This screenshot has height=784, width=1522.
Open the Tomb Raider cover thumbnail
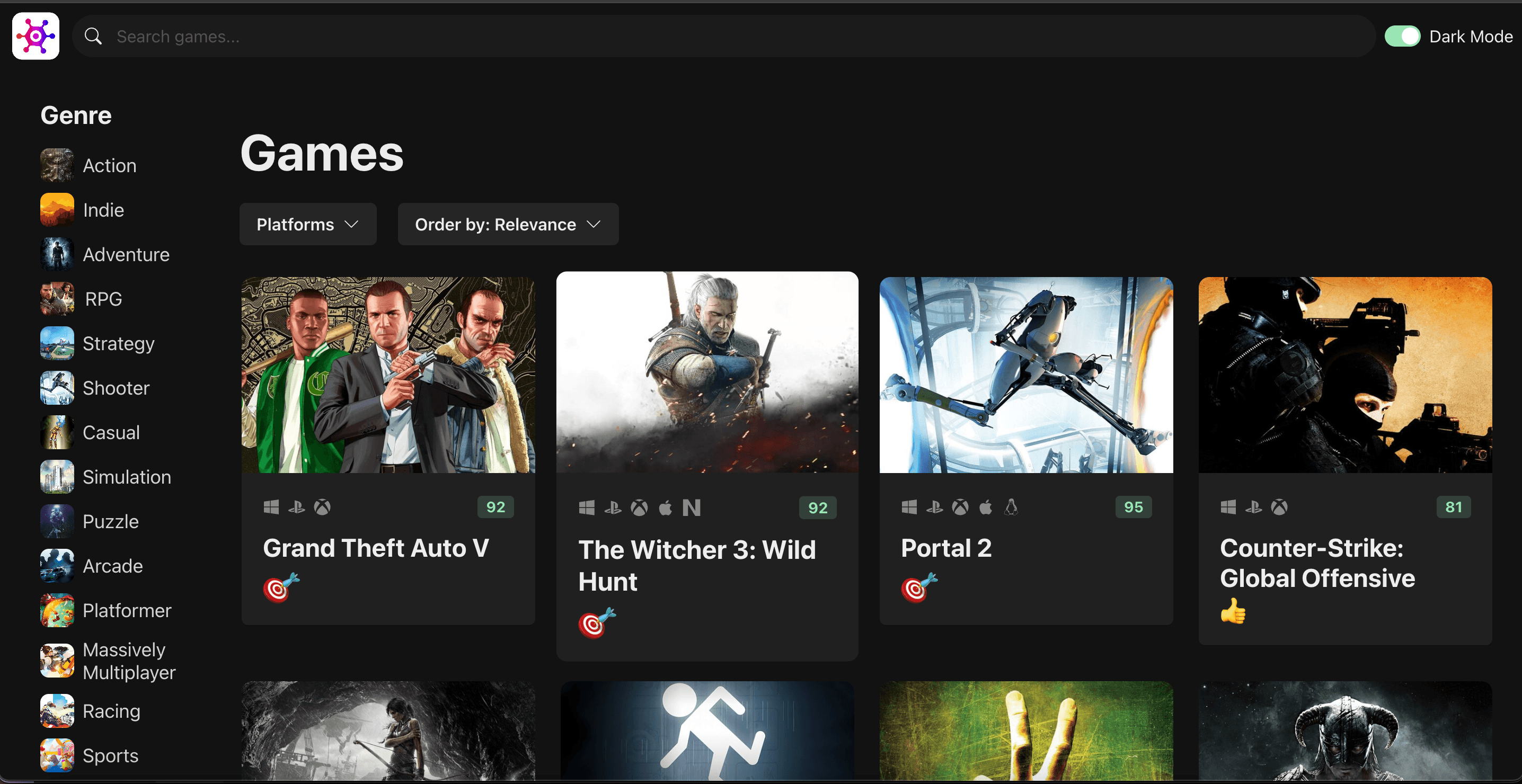pyautogui.click(x=388, y=731)
